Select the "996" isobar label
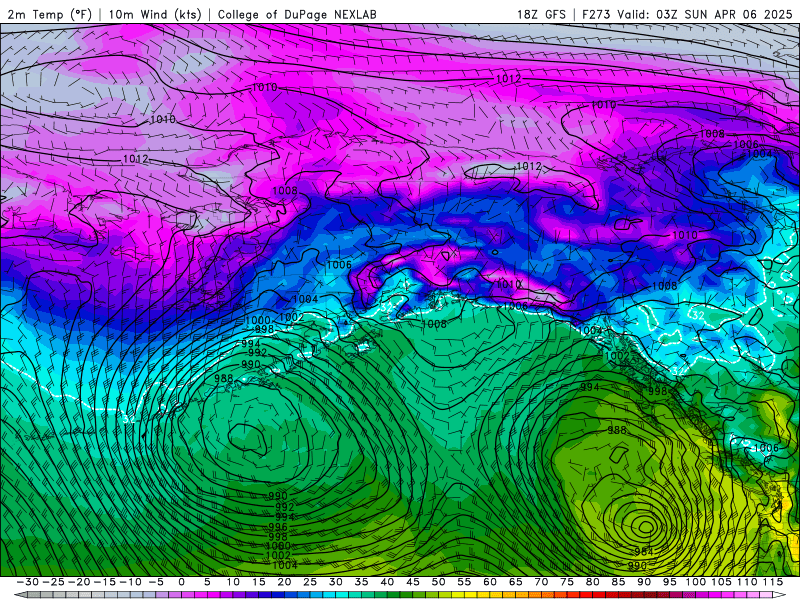 pyautogui.click(x=278, y=527)
